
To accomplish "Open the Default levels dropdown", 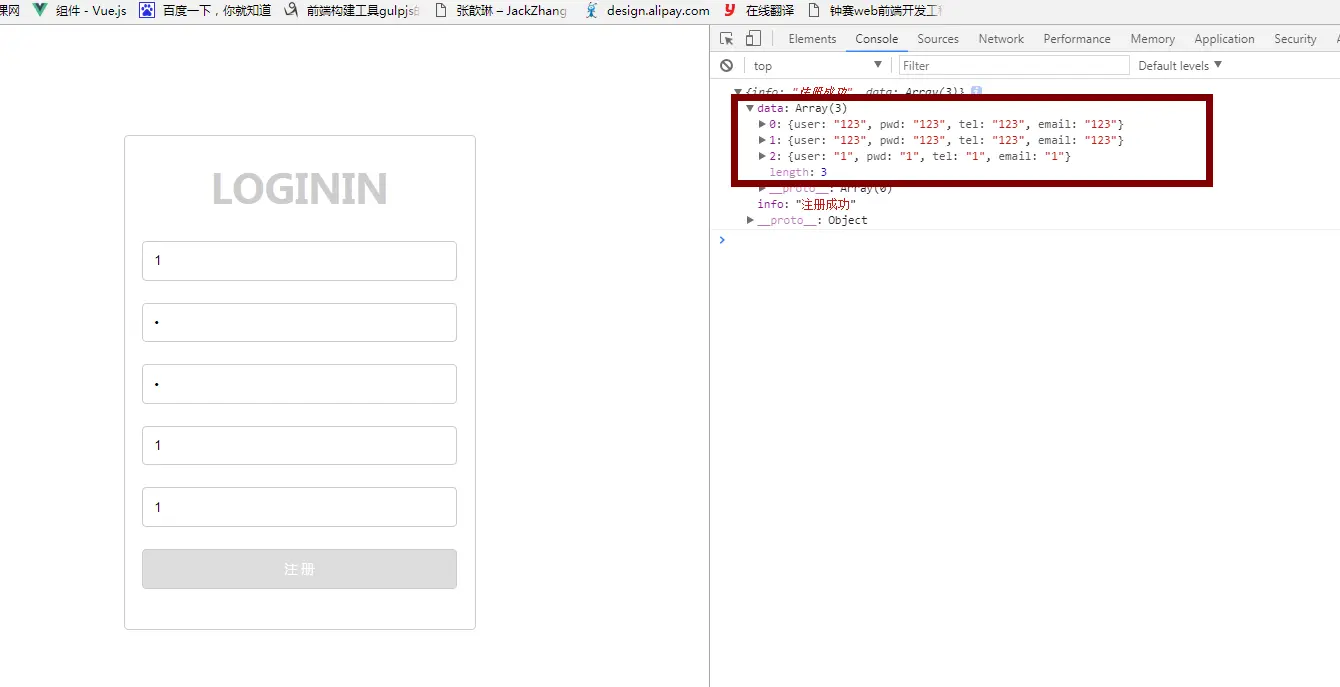I will pyautogui.click(x=1180, y=66).
